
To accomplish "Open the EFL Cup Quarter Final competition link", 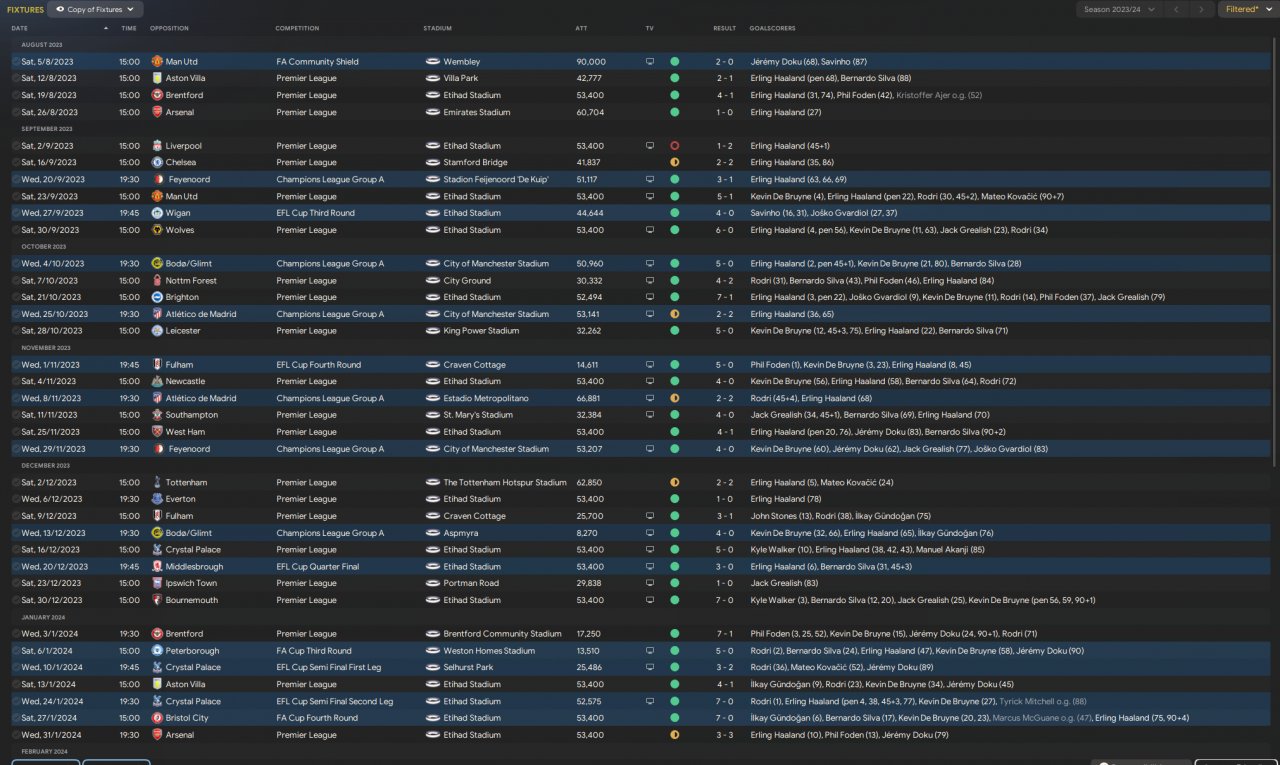I will (317, 567).
